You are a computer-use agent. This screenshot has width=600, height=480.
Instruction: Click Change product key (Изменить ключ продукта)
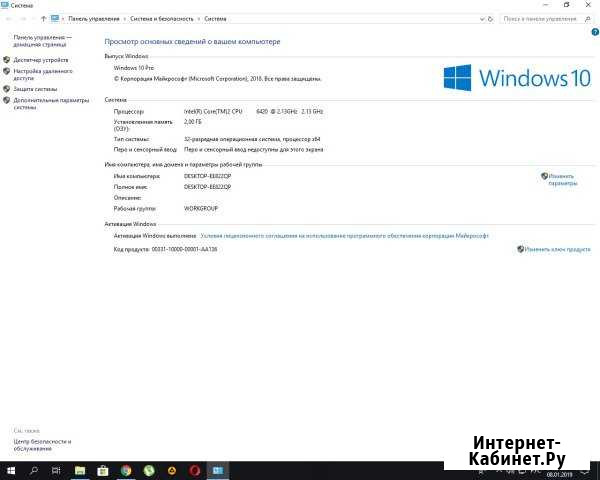(558, 250)
